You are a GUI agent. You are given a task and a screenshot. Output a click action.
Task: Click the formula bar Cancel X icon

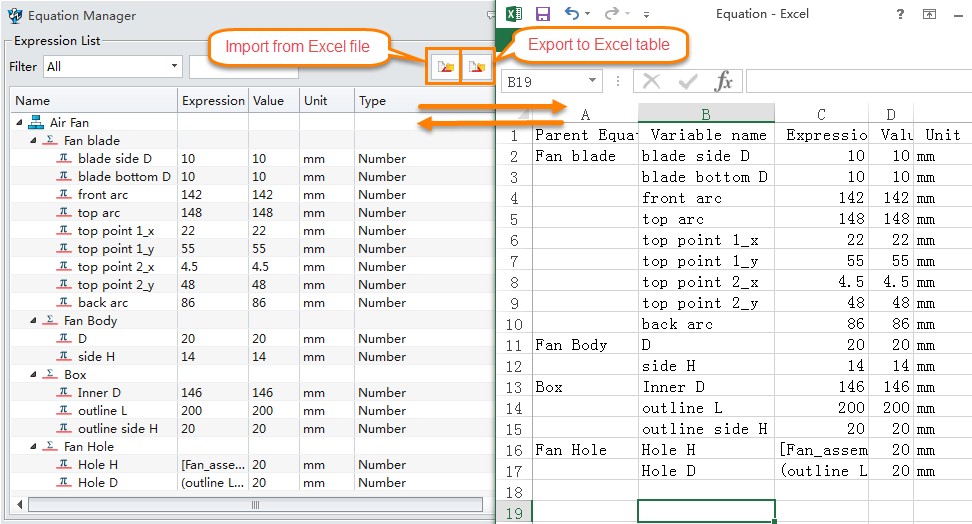point(652,81)
